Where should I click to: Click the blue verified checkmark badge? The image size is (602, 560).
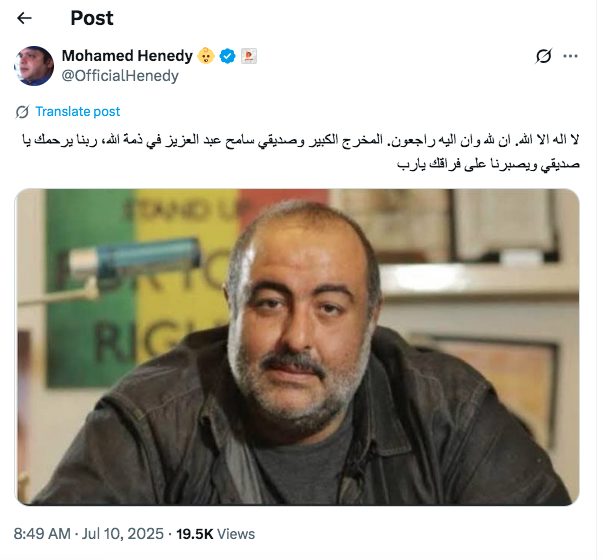pyautogui.click(x=227, y=56)
